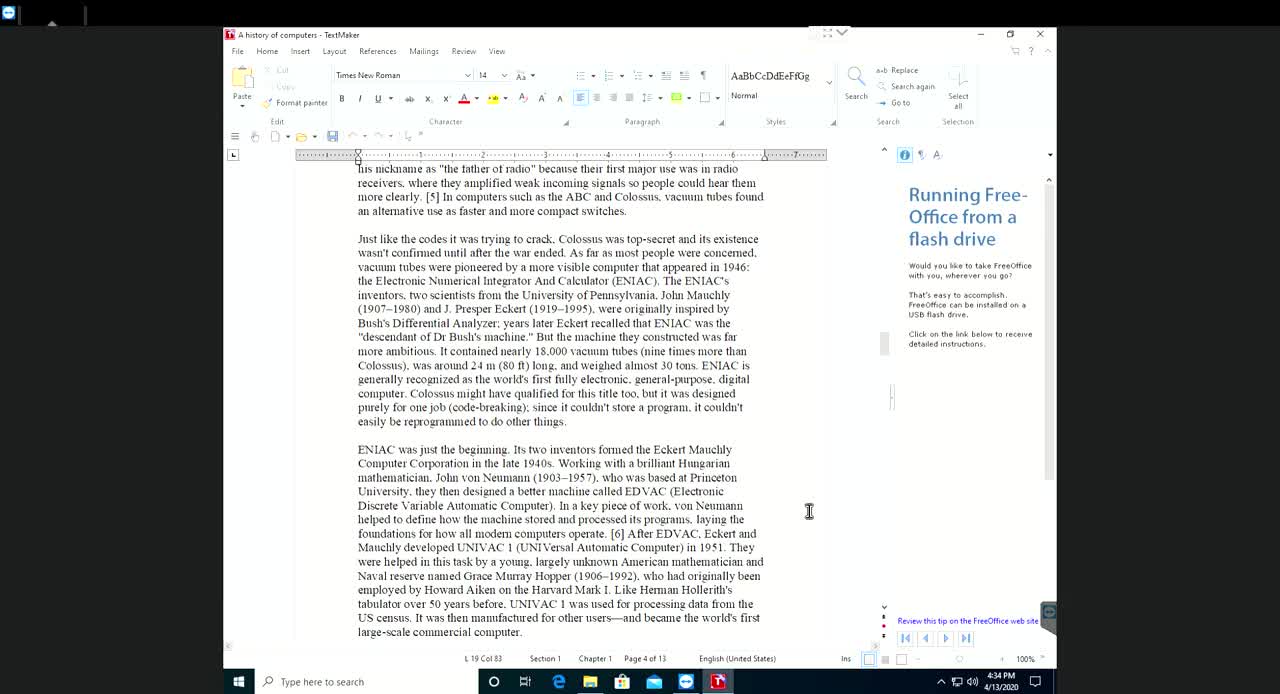
Task: Click the Windows taskbar search box
Action: pyautogui.click(x=366, y=682)
